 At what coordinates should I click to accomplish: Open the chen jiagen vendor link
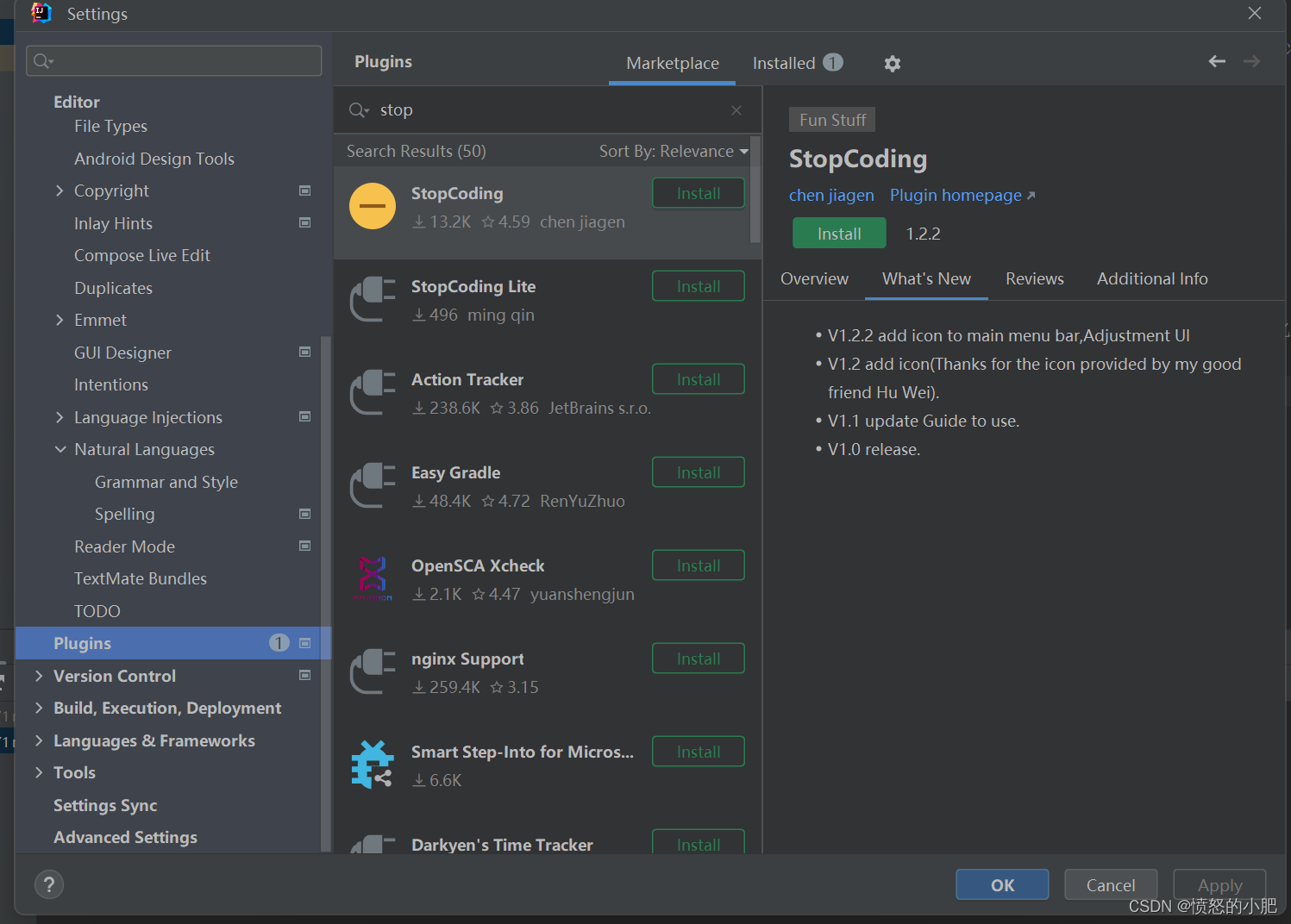point(831,196)
